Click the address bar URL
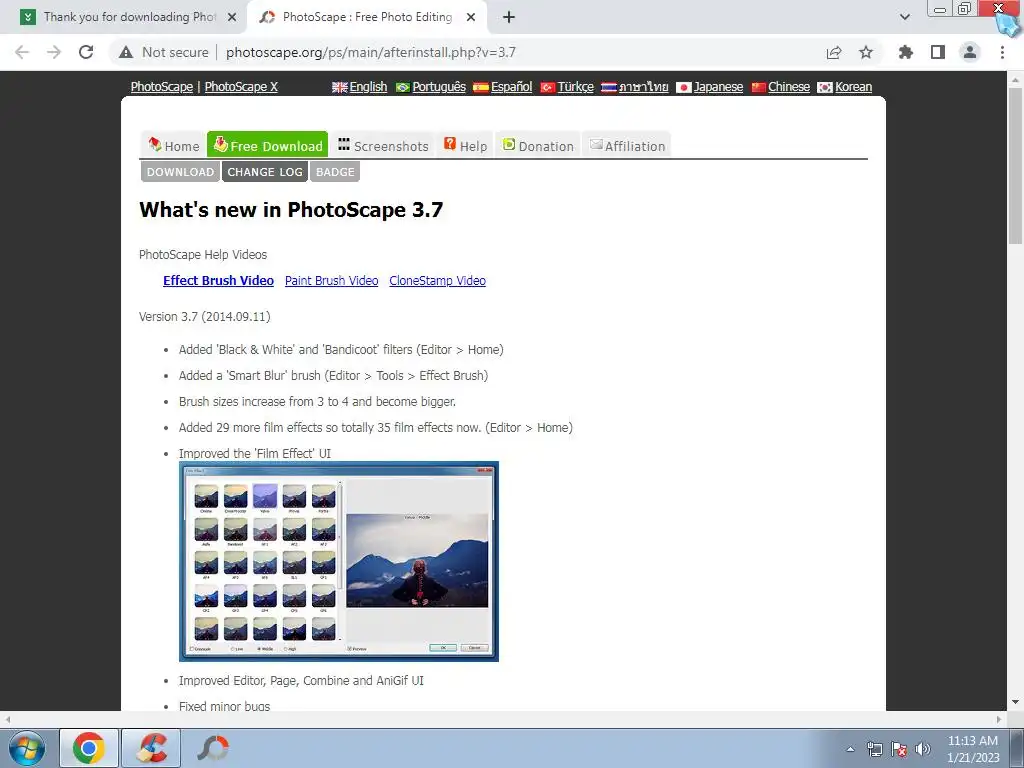This screenshot has height=768, width=1024. (370, 52)
